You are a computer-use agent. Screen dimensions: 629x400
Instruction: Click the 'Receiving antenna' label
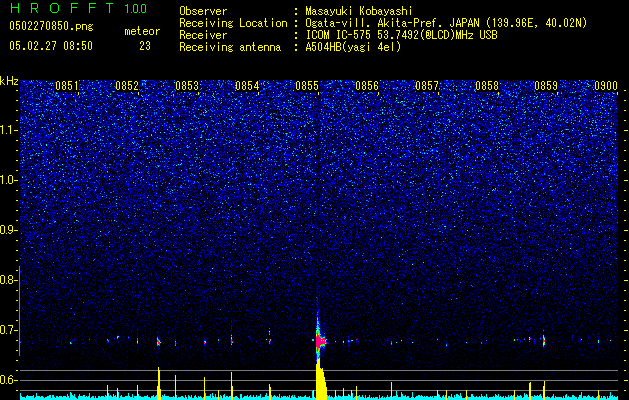[230, 47]
